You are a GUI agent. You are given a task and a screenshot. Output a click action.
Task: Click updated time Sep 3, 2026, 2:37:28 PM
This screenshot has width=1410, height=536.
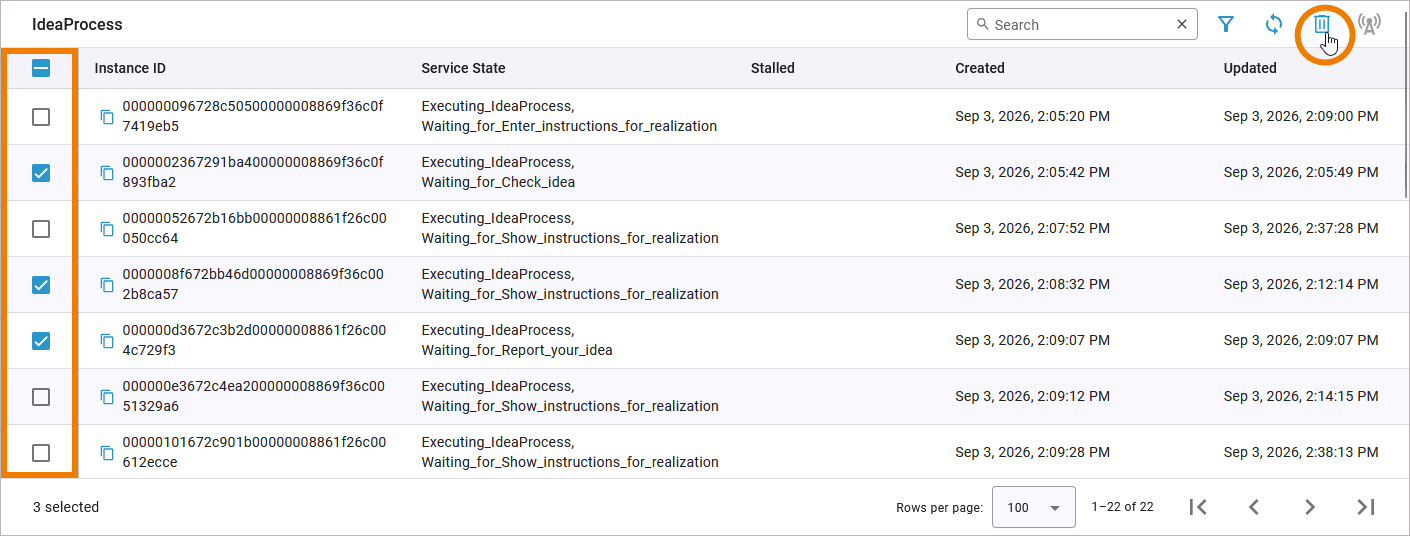1301,228
